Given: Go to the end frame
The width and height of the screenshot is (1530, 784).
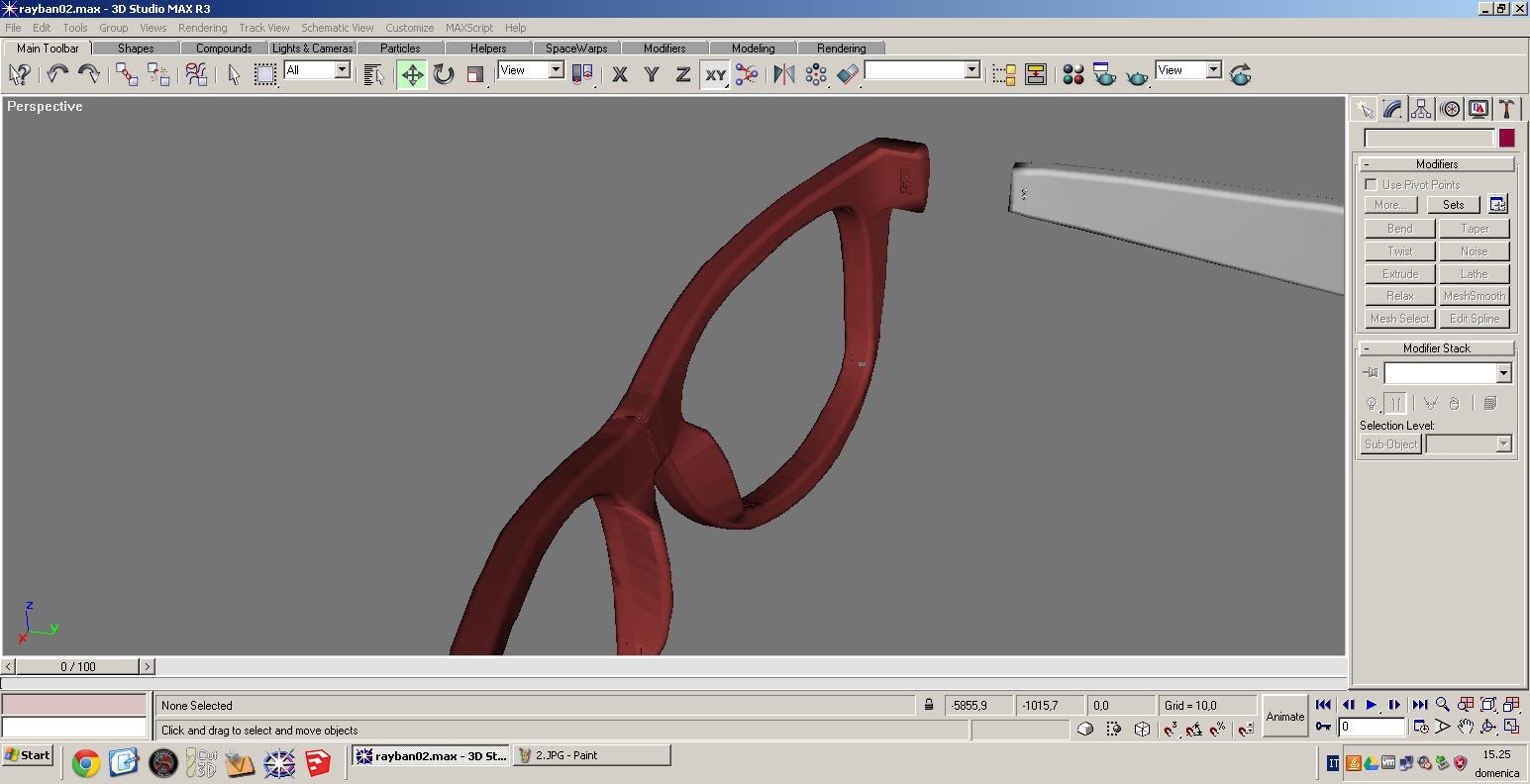Looking at the screenshot, I should coord(1419,705).
